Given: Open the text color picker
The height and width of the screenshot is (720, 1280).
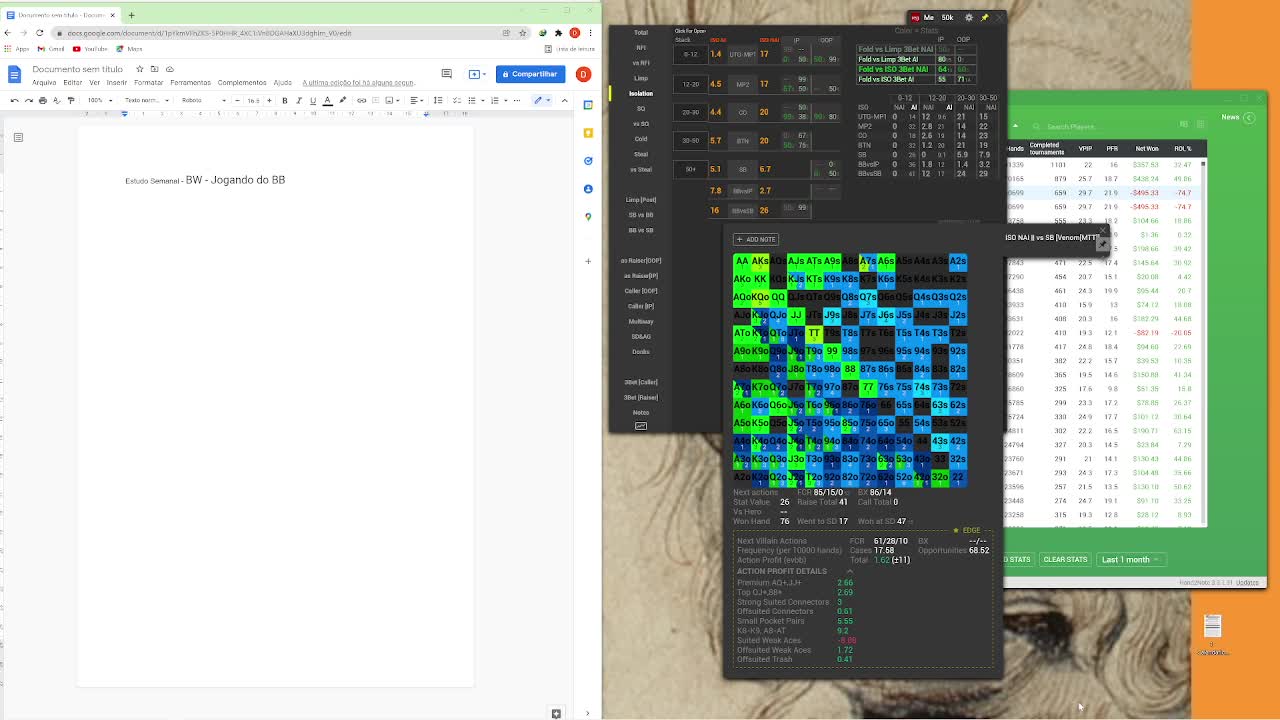Looking at the screenshot, I should [328, 100].
